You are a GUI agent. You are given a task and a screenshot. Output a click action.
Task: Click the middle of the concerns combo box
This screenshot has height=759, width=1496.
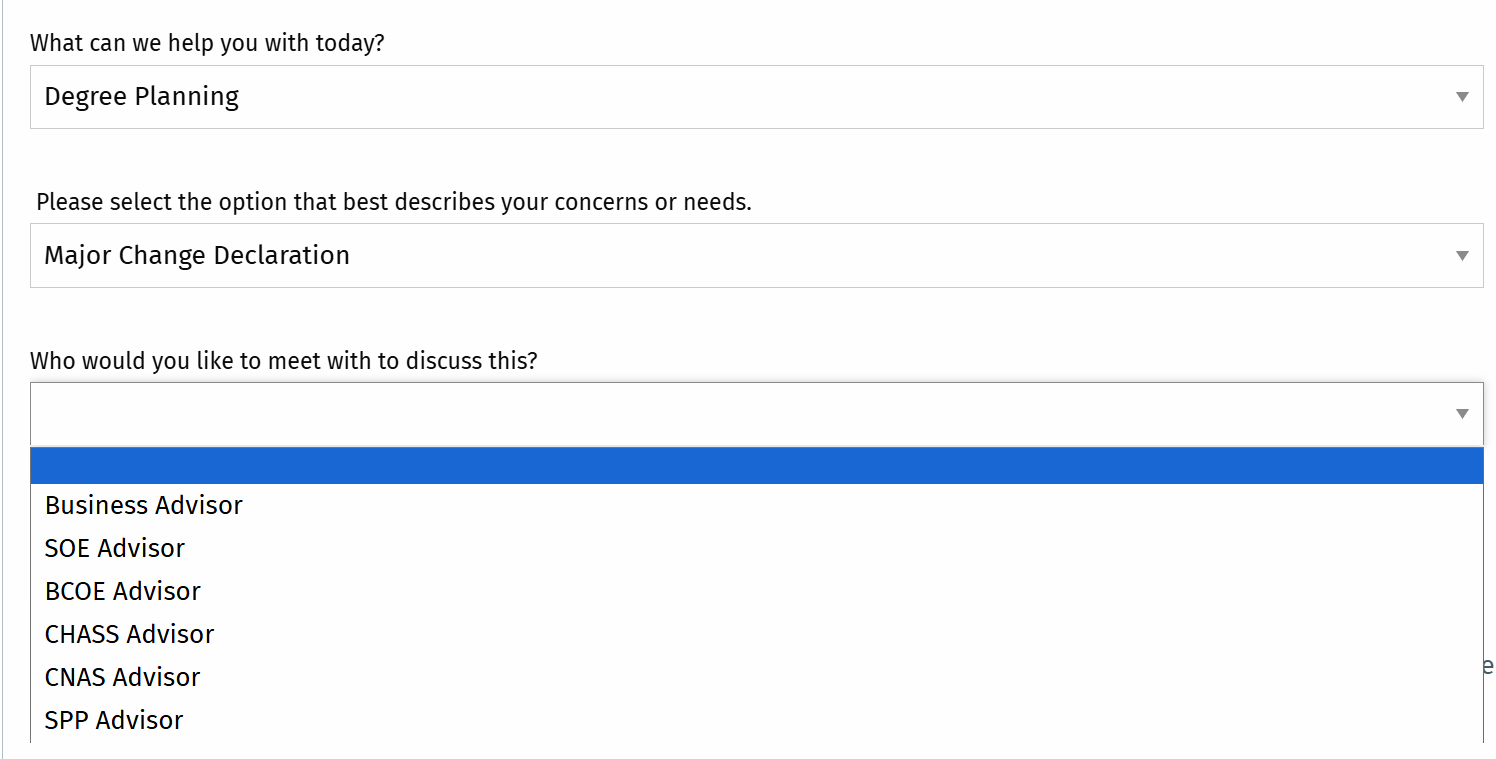(x=756, y=255)
